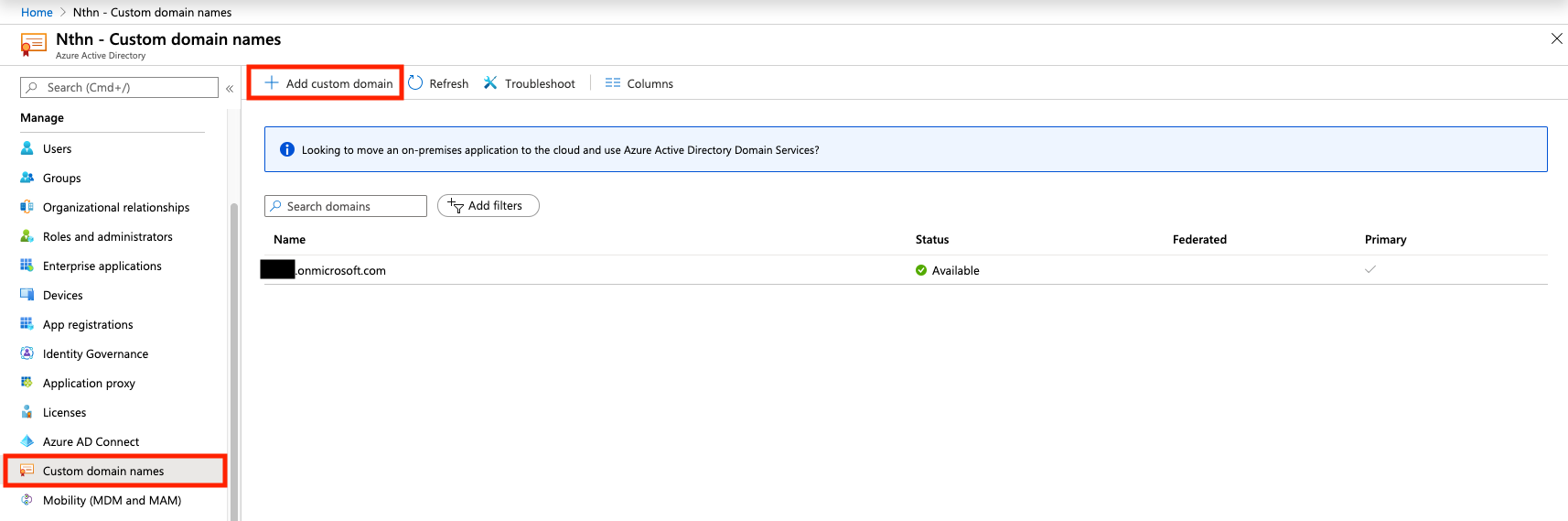Screen dimensions: 1568x521
Task: Click the Application proxy icon
Action: [x=27, y=383]
